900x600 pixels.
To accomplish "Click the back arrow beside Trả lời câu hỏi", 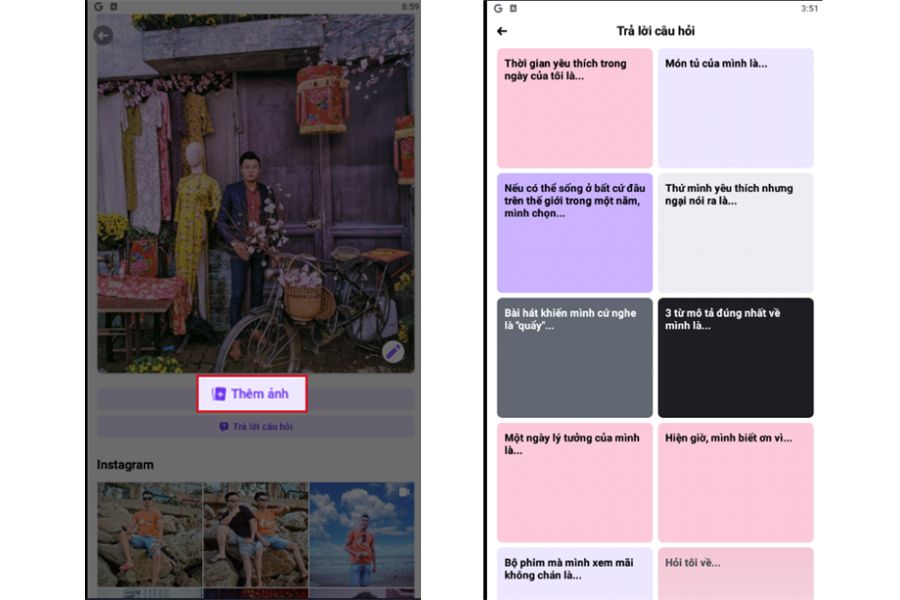I will click(502, 31).
